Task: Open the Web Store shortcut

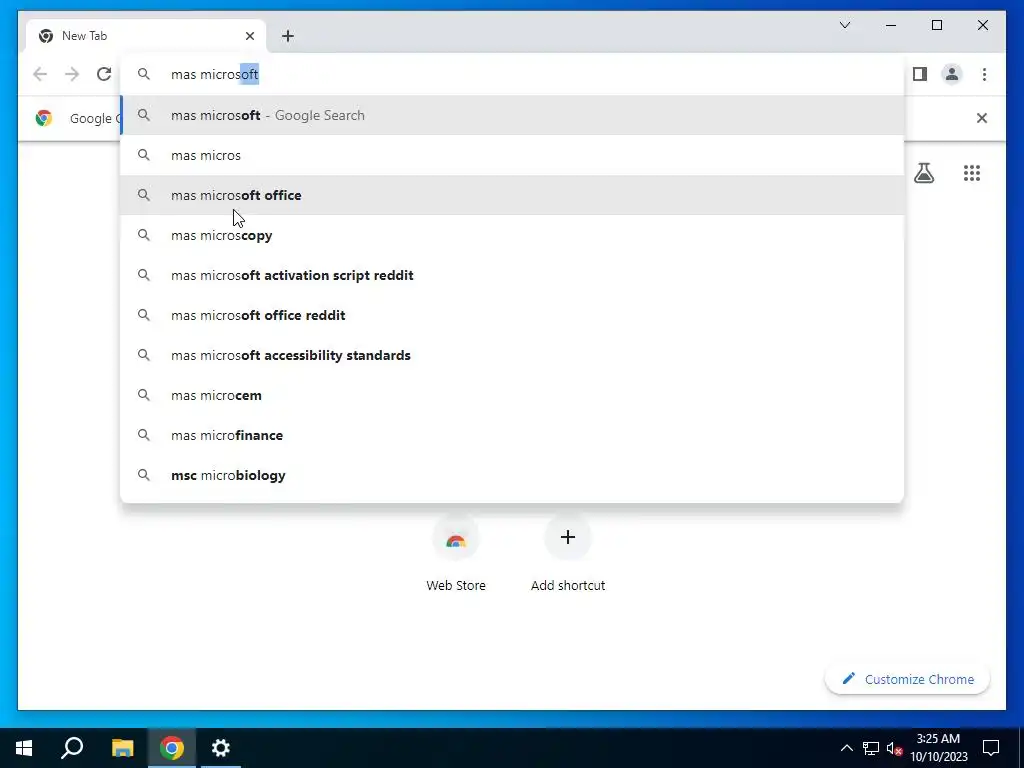Action: pyautogui.click(x=456, y=553)
